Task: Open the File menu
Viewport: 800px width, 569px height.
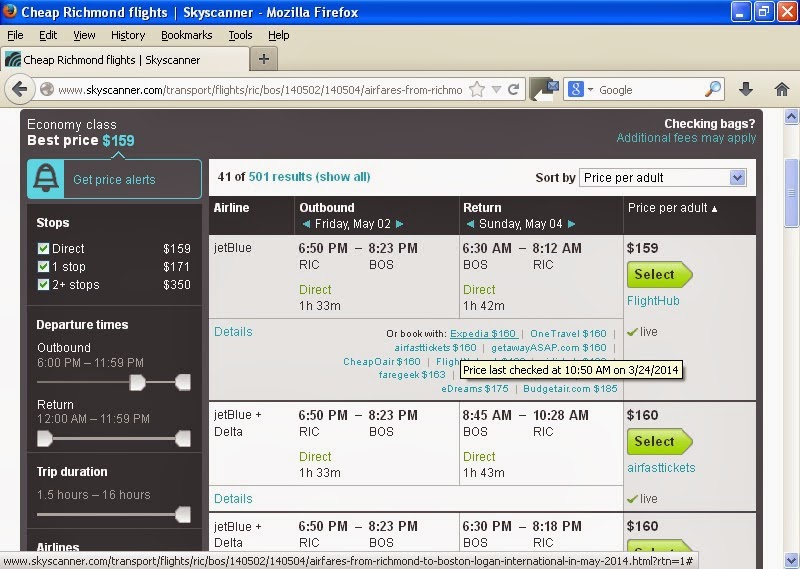Action: coord(15,35)
